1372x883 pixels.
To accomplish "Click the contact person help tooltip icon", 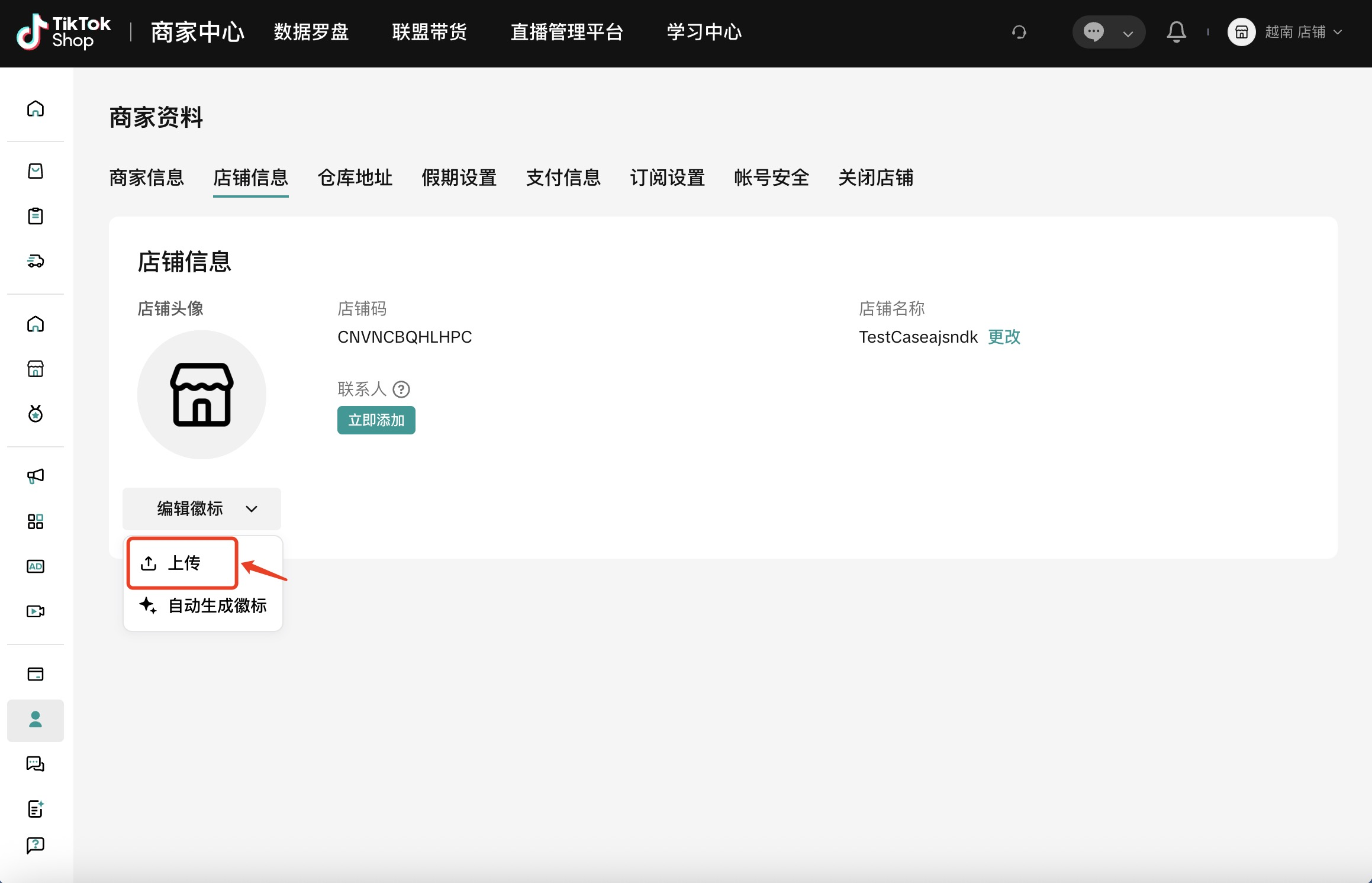I will pyautogui.click(x=401, y=389).
